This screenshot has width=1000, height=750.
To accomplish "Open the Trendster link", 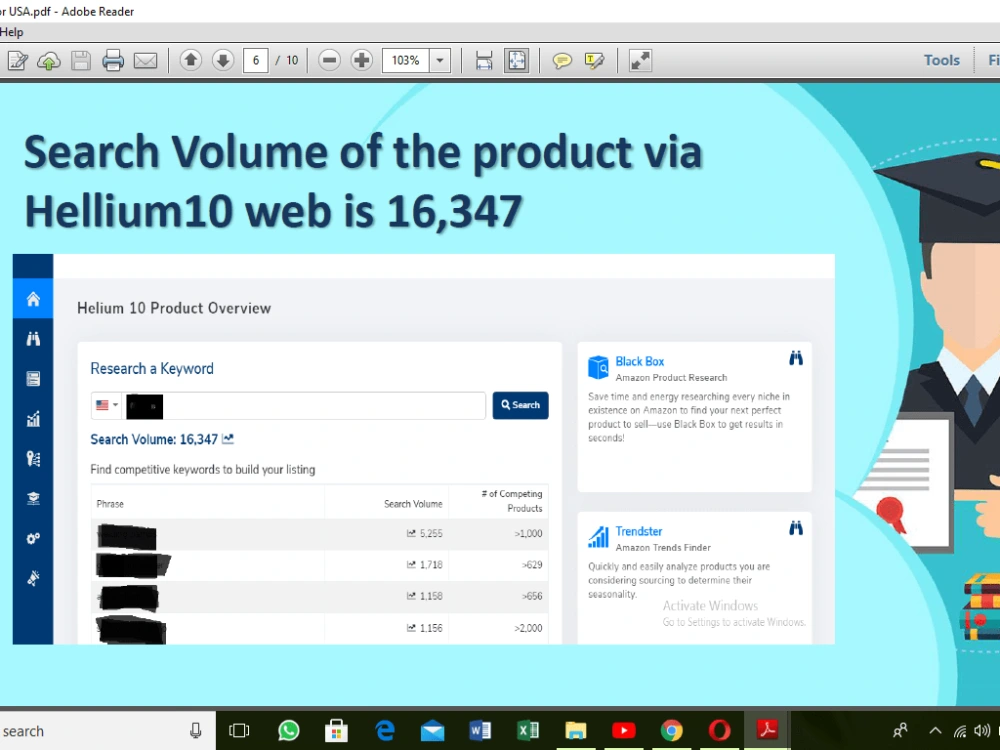I will [x=638, y=531].
